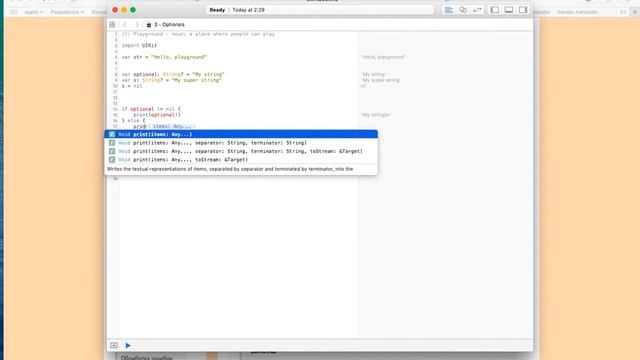Go forward with the jump bar arrow
The width and height of the screenshot is (640, 360).
click(x=137, y=25)
